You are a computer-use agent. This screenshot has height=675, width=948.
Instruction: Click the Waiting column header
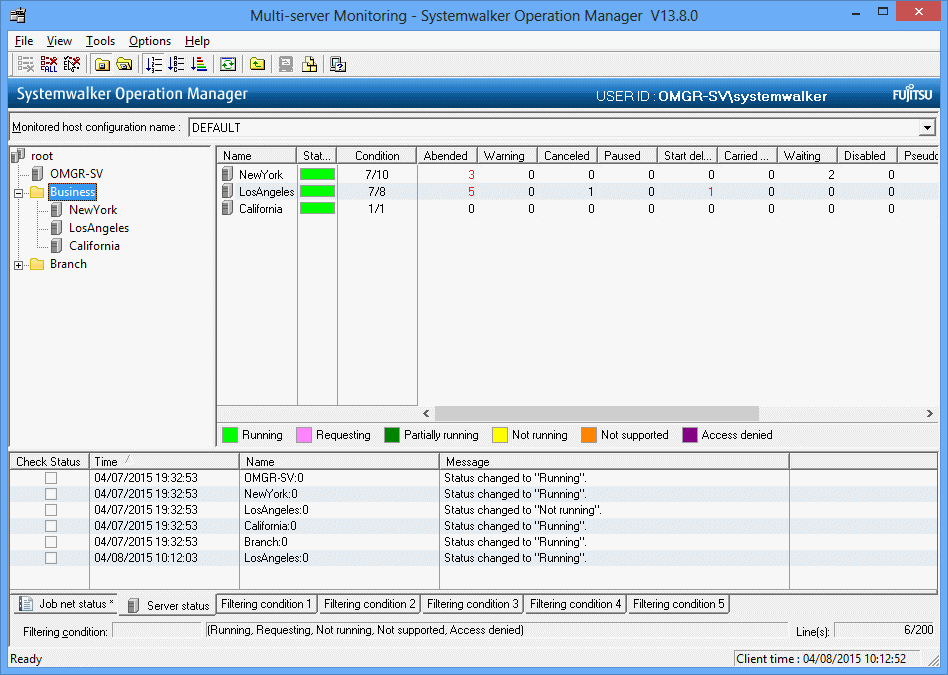pyautogui.click(x=807, y=155)
